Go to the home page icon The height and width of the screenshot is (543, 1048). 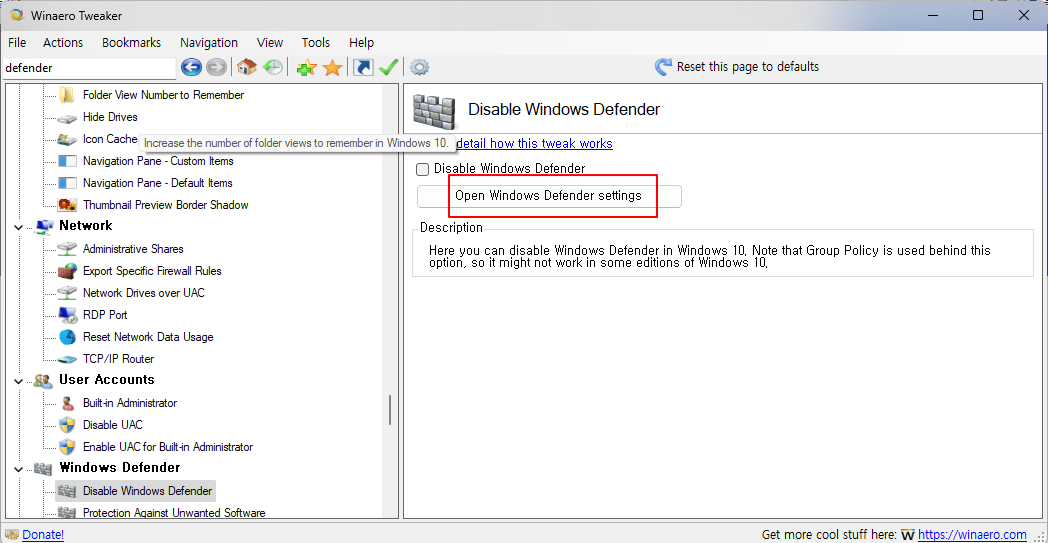pos(247,67)
